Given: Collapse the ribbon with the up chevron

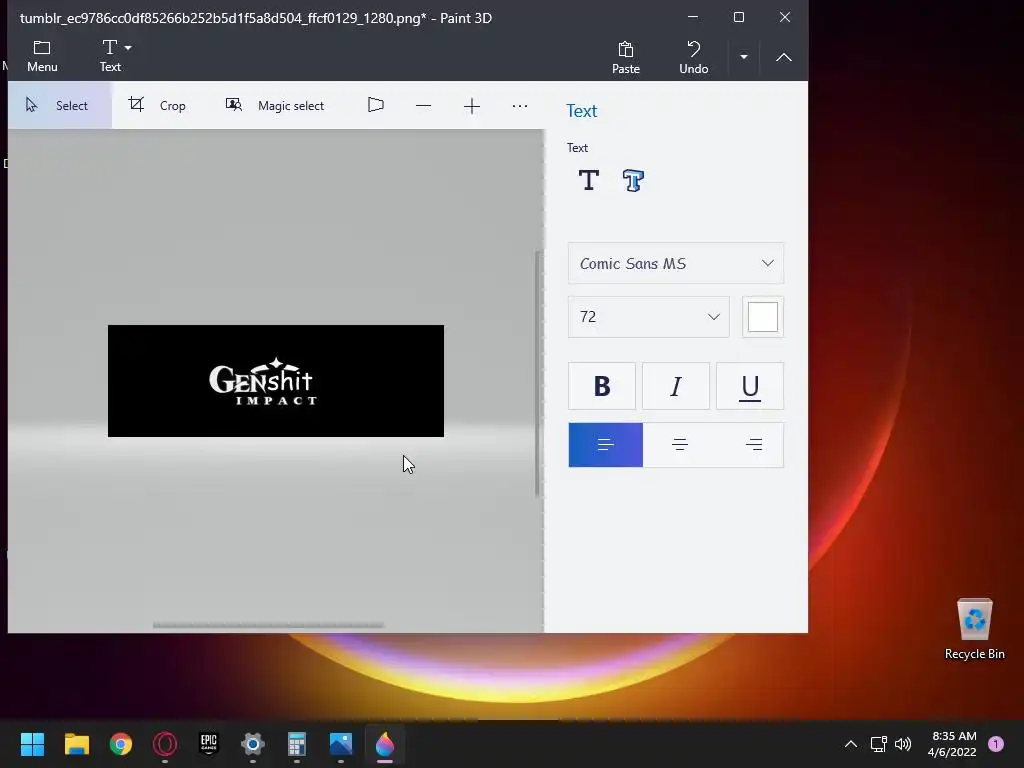Looking at the screenshot, I should [x=784, y=57].
